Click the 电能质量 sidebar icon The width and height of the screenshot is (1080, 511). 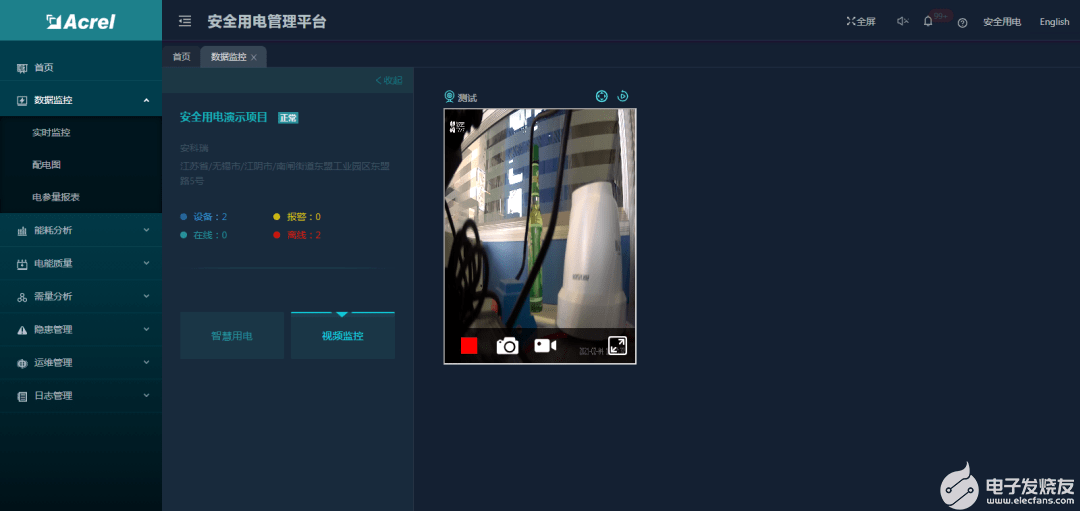coord(21,264)
